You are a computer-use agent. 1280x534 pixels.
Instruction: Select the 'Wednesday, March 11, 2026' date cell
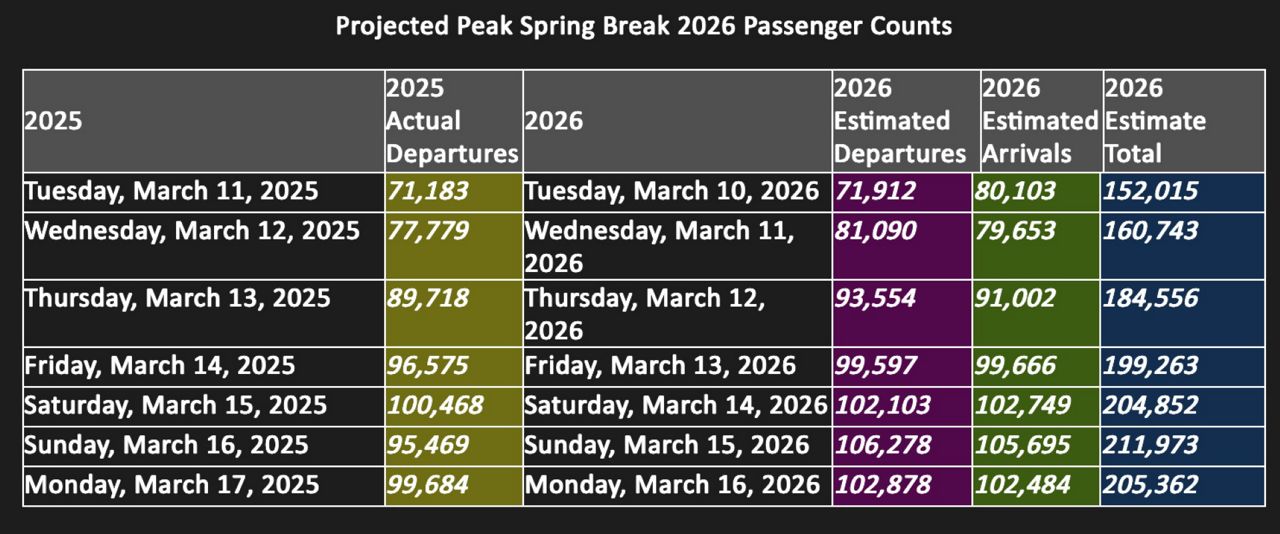click(x=660, y=245)
